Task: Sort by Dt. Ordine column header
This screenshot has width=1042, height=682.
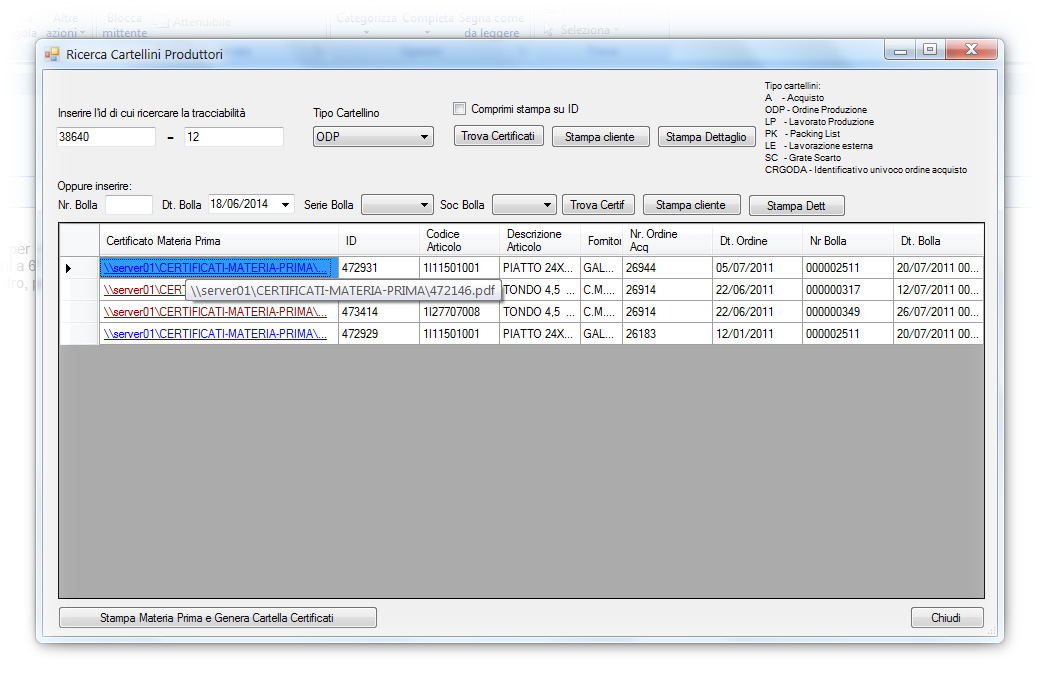Action: (758, 241)
